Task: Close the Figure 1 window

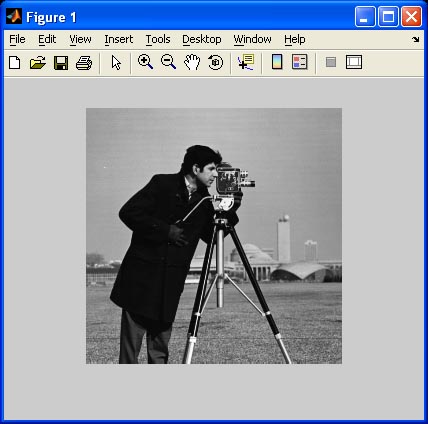Action: (x=411, y=16)
